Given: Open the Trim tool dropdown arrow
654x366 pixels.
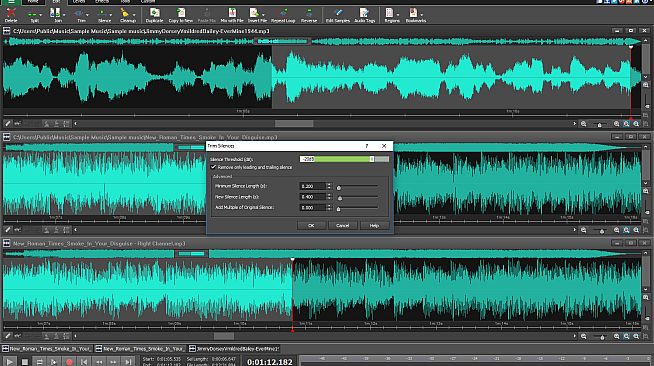Looking at the screenshot, I should [87, 15].
